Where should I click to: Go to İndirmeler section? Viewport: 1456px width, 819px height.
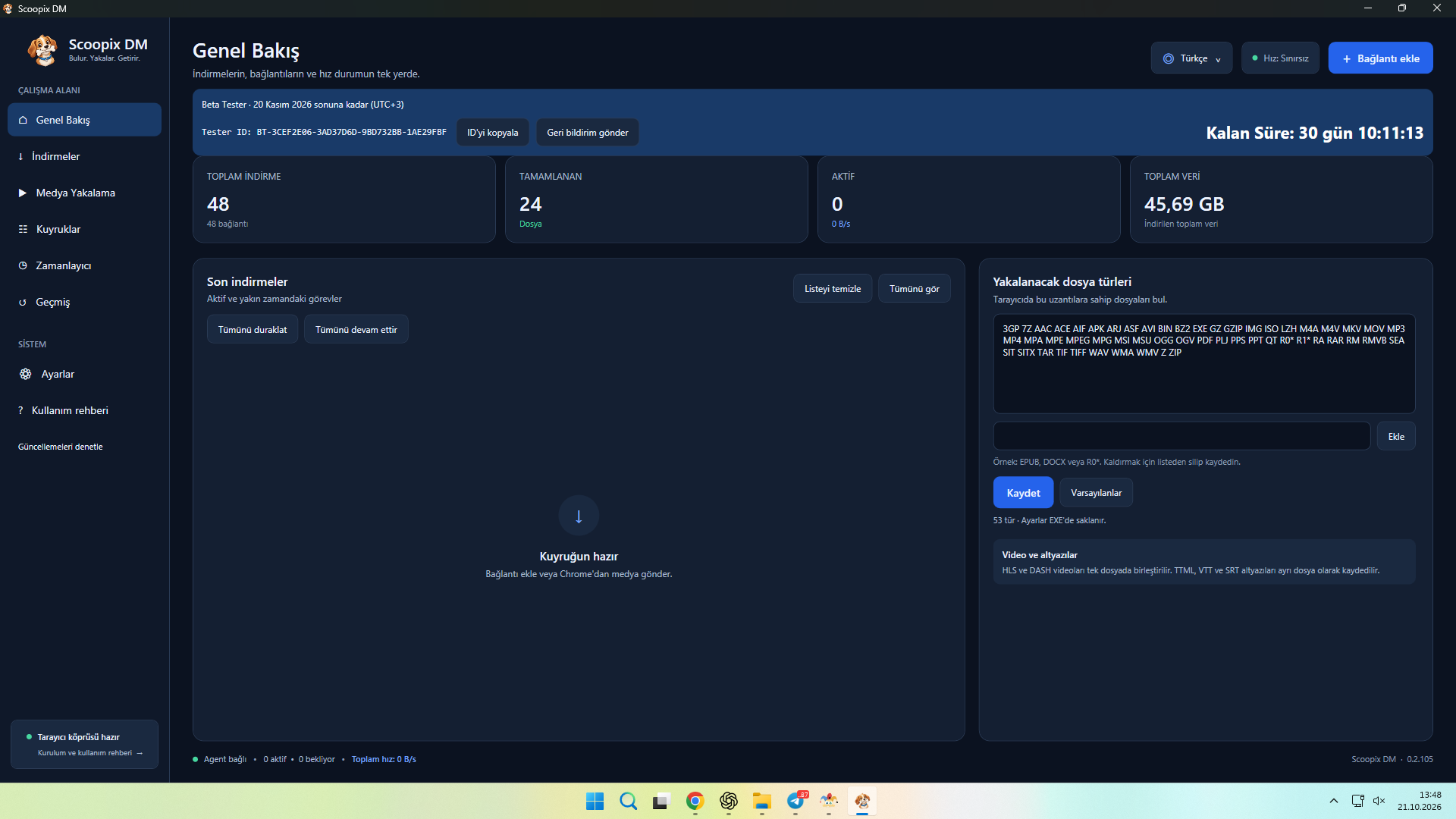pyautogui.click(x=84, y=156)
